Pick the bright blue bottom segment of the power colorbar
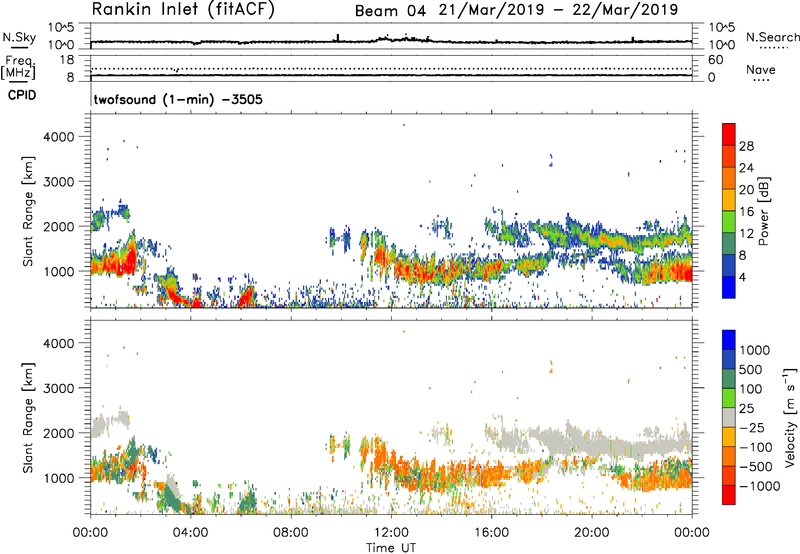This screenshot has height=554, width=800. click(x=729, y=288)
